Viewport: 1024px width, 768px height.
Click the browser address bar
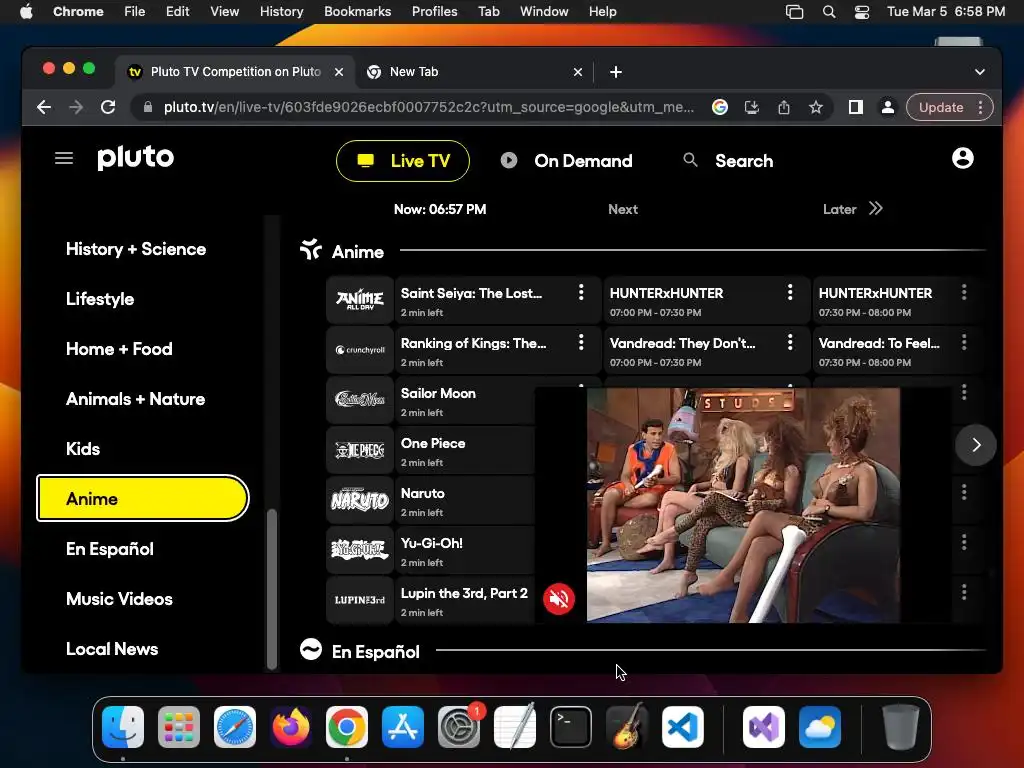click(x=428, y=107)
